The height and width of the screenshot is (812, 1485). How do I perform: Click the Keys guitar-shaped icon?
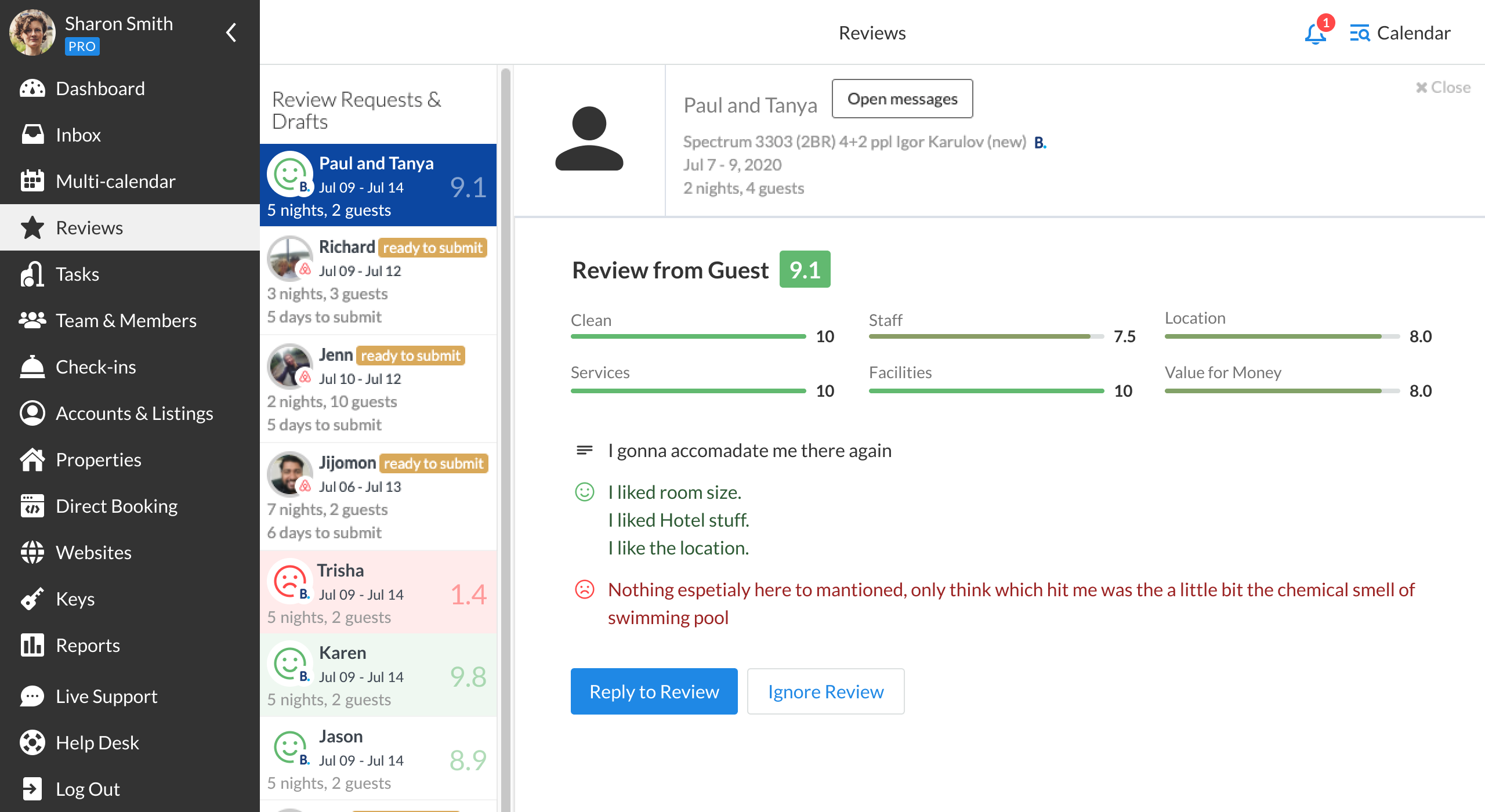pyautogui.click(x=32, y=599)
